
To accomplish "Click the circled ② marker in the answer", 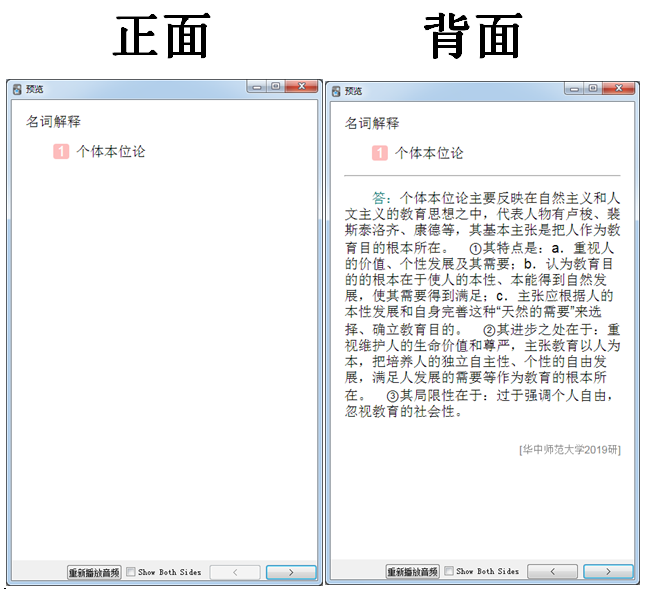I will pyautogui.click(x=489, y=330).
